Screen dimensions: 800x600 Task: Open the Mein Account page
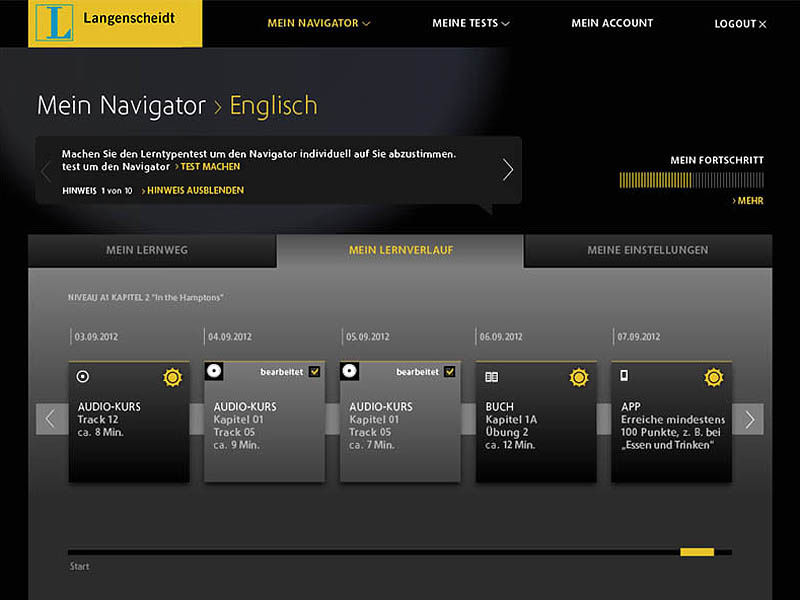612,23
